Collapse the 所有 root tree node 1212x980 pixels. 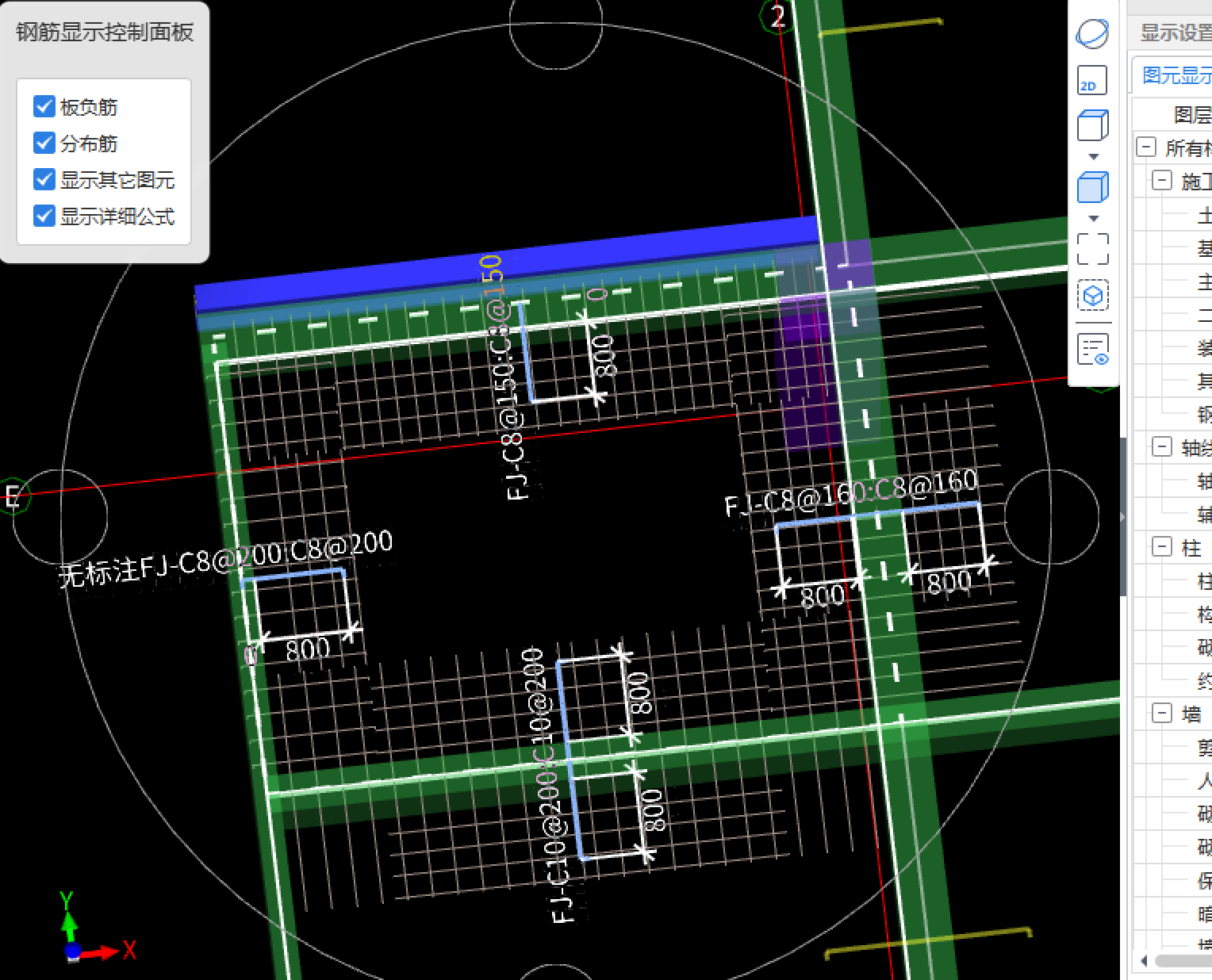click(x=1145, y=147)
